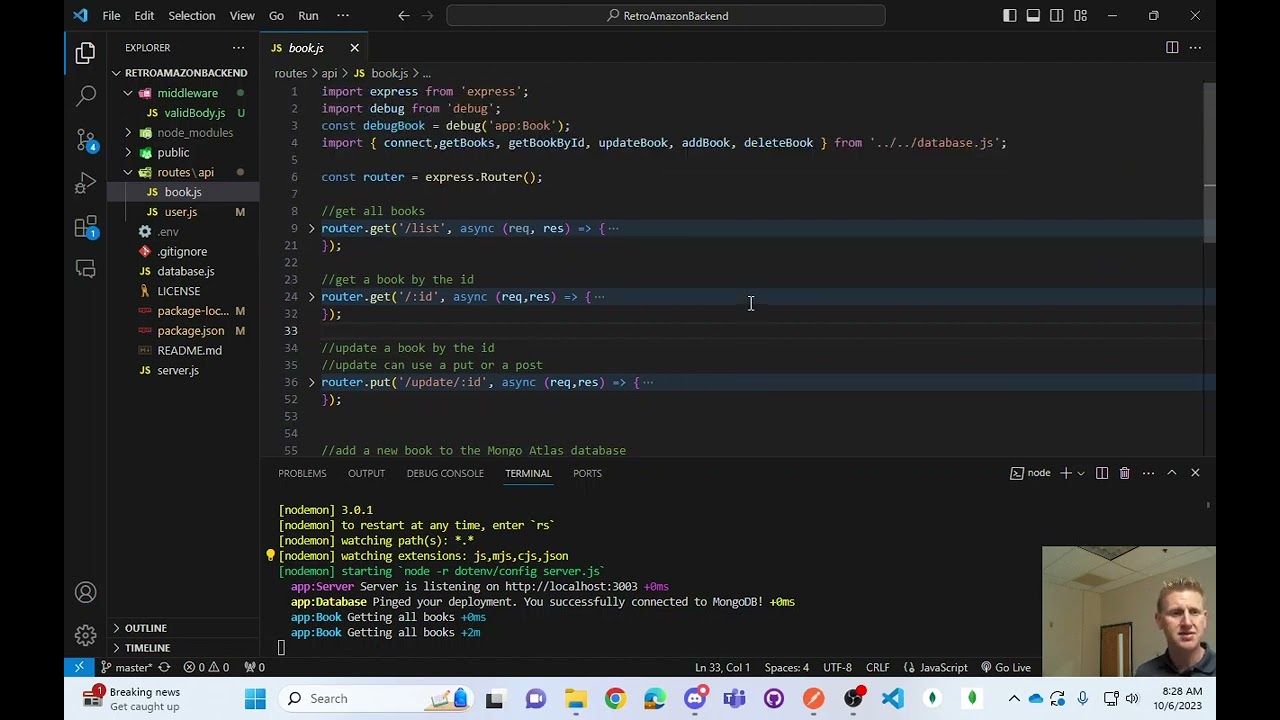This screenshot has height=720, width=1280.
Task: Open the View menu
Action: point(242,15)
